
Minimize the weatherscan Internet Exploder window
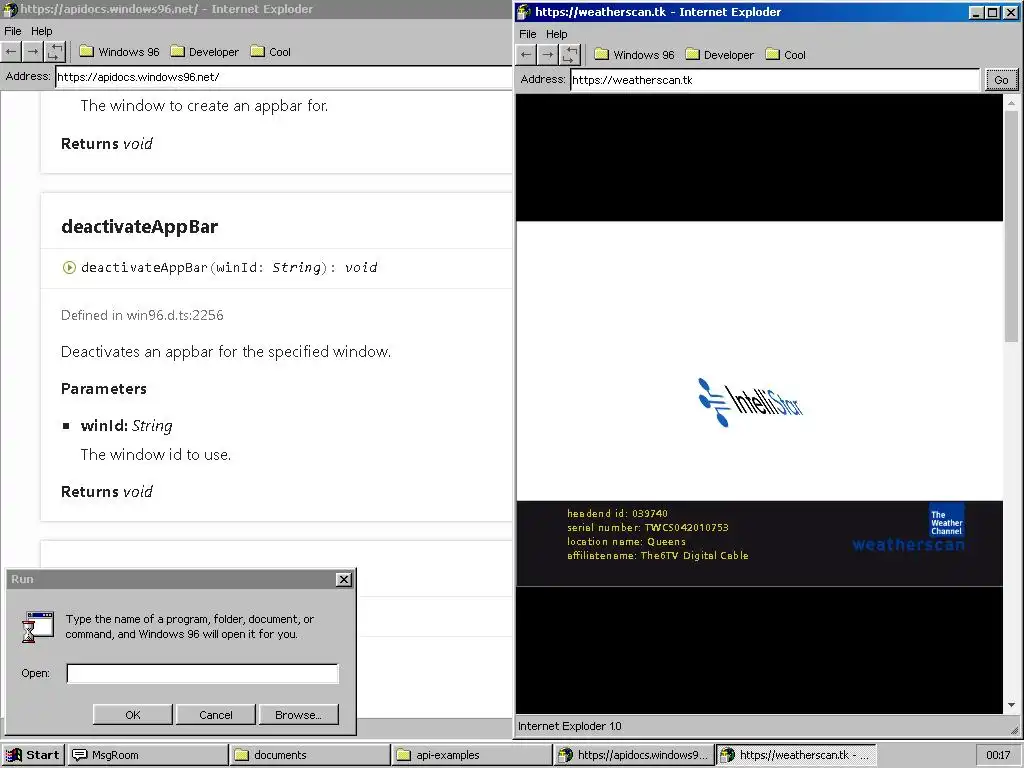pyautogui.click(x=976, y=12)
